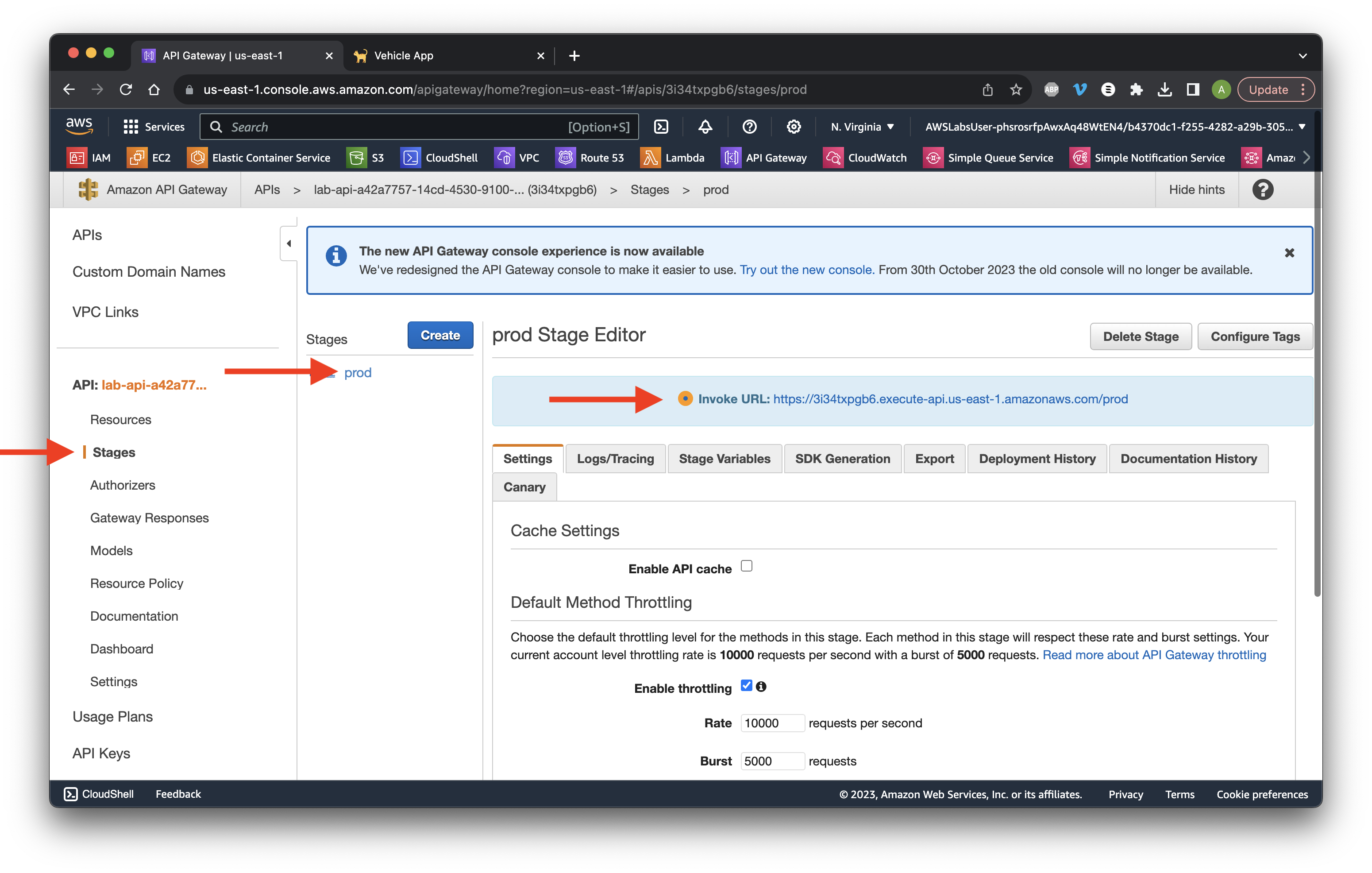Open the Route 53 shortcut
The width and height of the screenshot is (1372, 873).
pyautogui.click(x=590, y=158)
